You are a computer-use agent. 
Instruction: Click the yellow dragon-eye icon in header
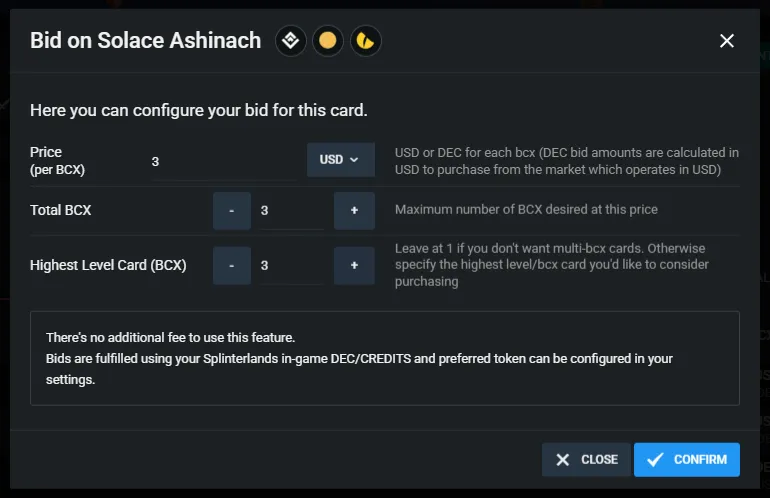365,41
